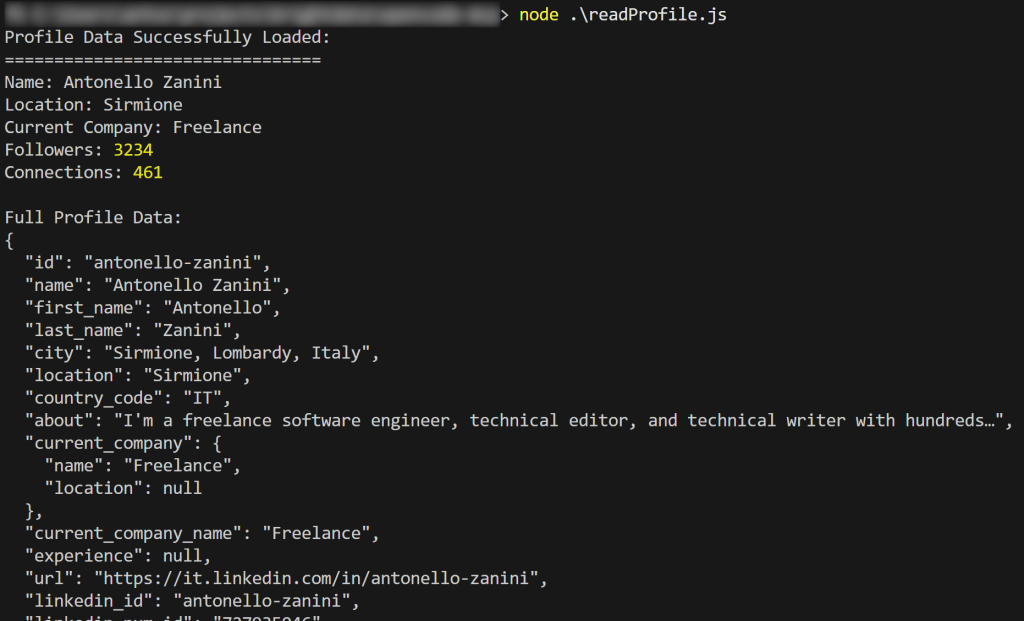Click the connections count 461
1024x621 pixels.
point(147,172)
